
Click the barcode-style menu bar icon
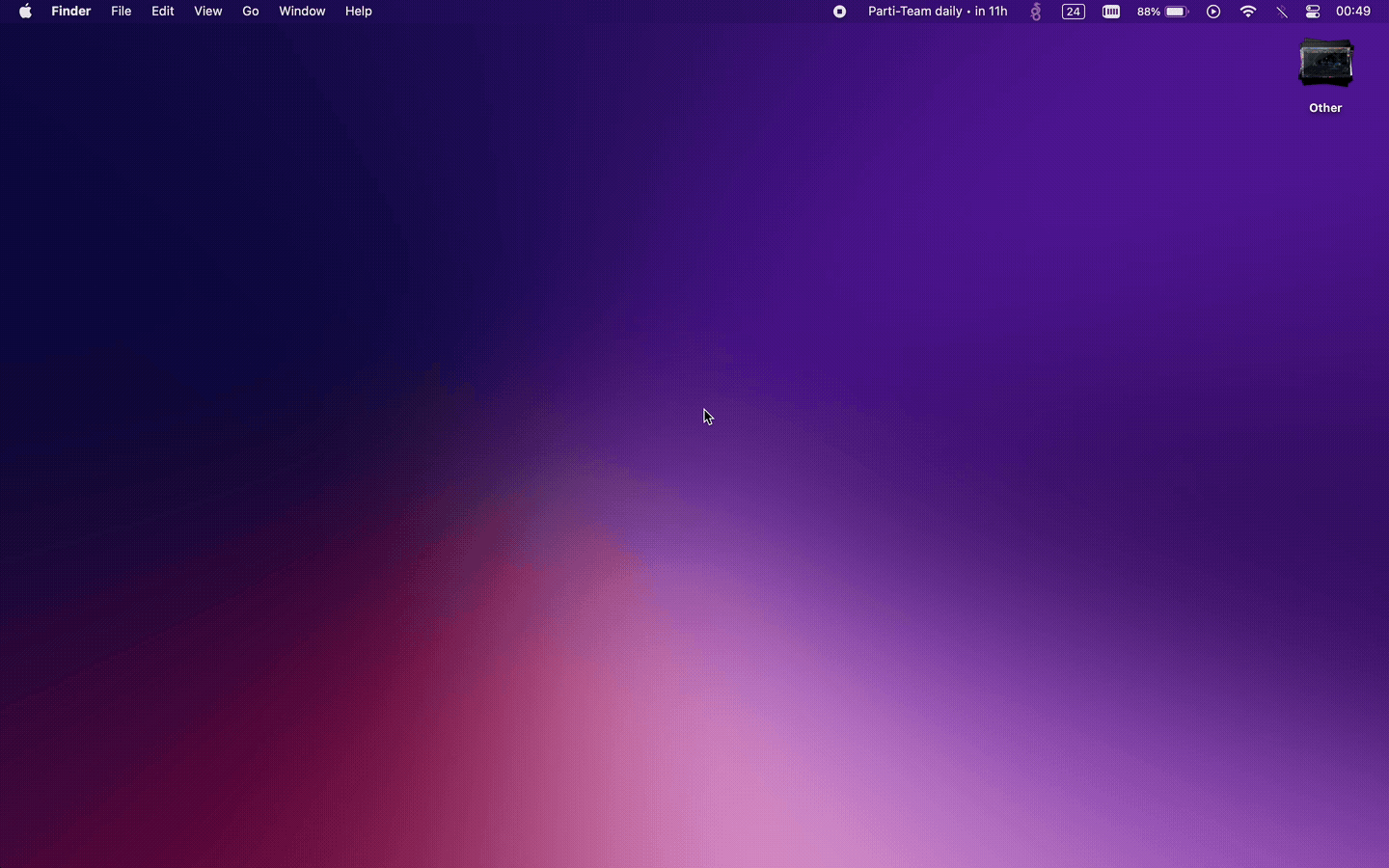(1111, 12)
